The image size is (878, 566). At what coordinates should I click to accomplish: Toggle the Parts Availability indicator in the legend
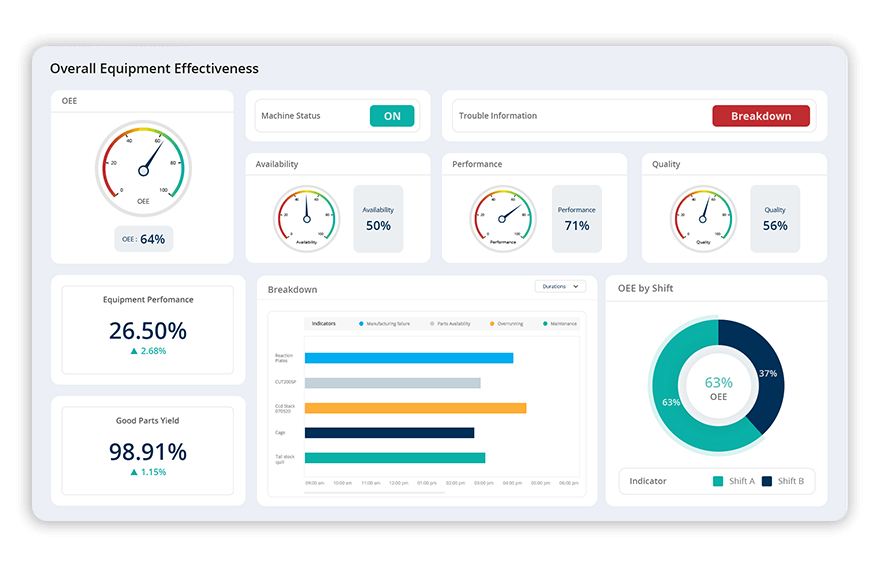432,324
